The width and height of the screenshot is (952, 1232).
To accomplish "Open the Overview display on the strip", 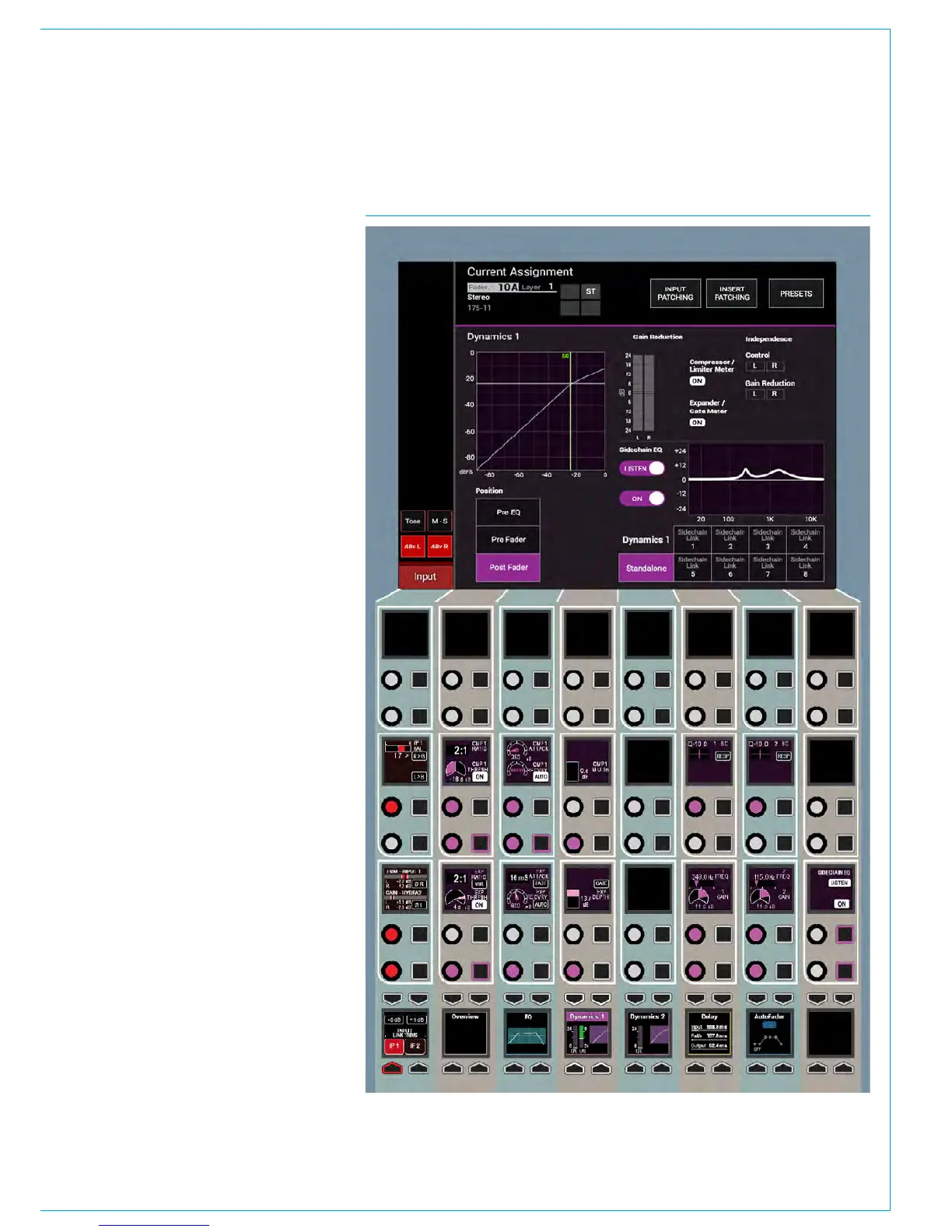I will tap(465, 1033).
